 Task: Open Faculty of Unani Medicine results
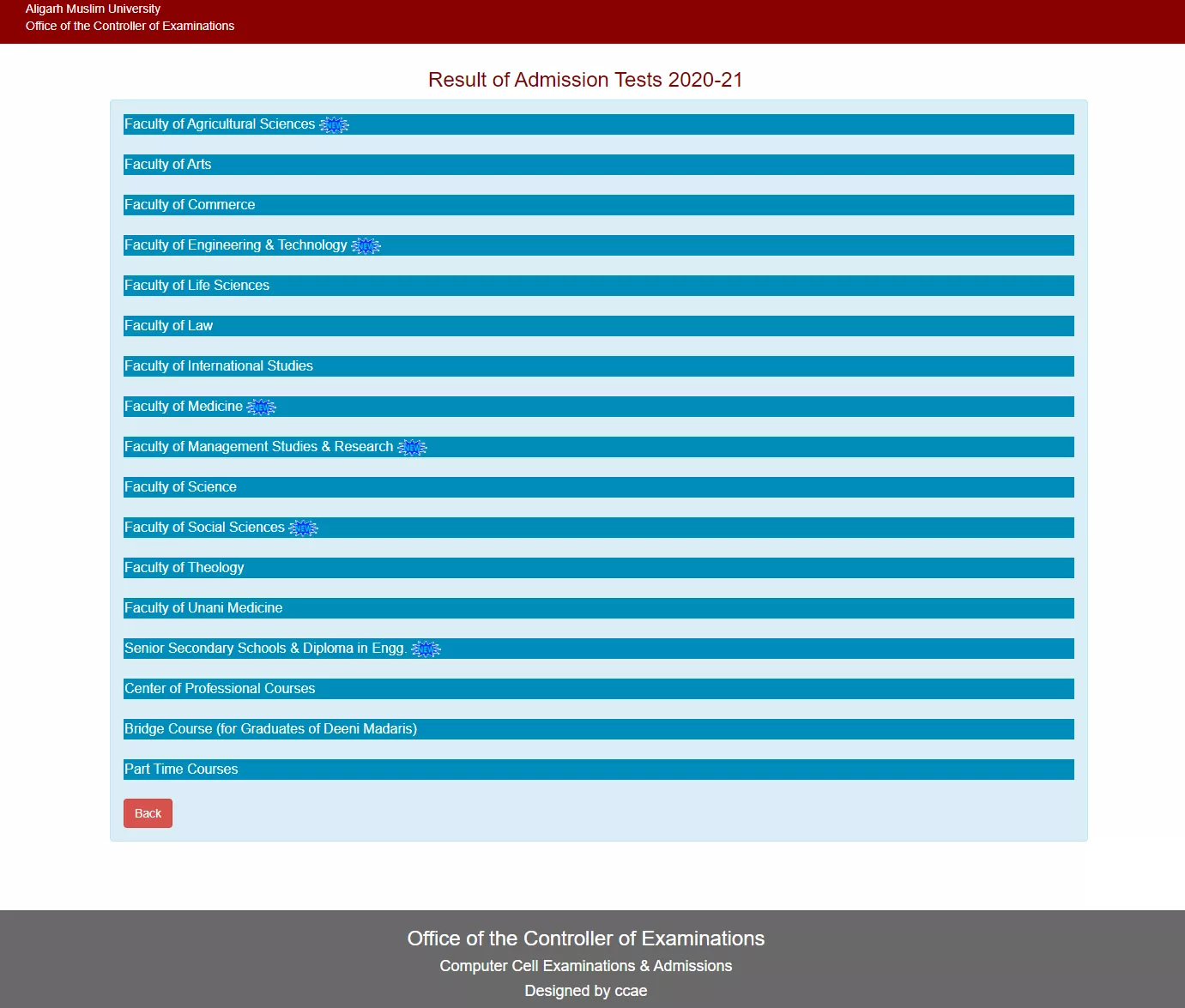[203, 608]
